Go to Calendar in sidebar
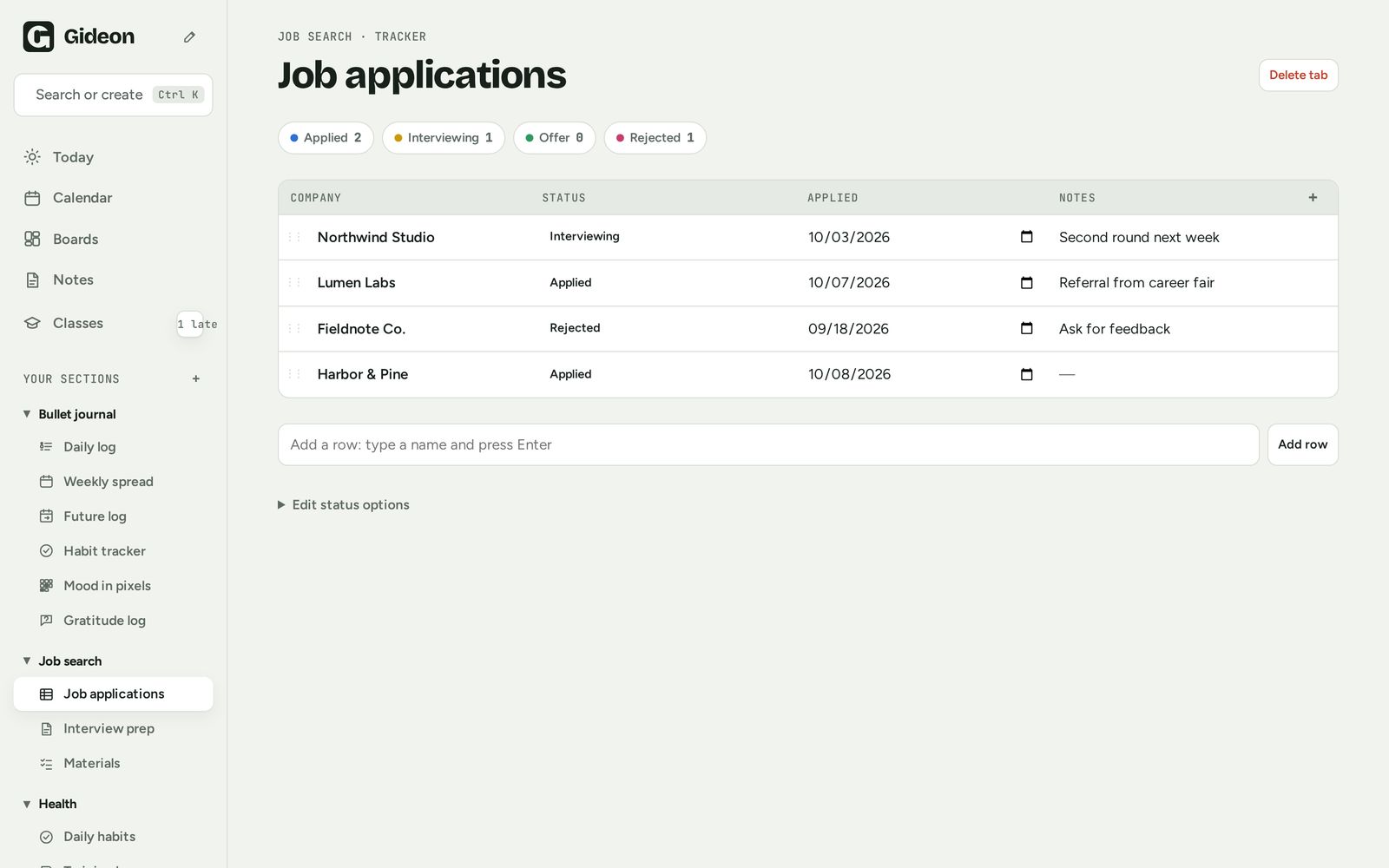1389x868 pixels. pyautogui.click(x=113, y=198)
